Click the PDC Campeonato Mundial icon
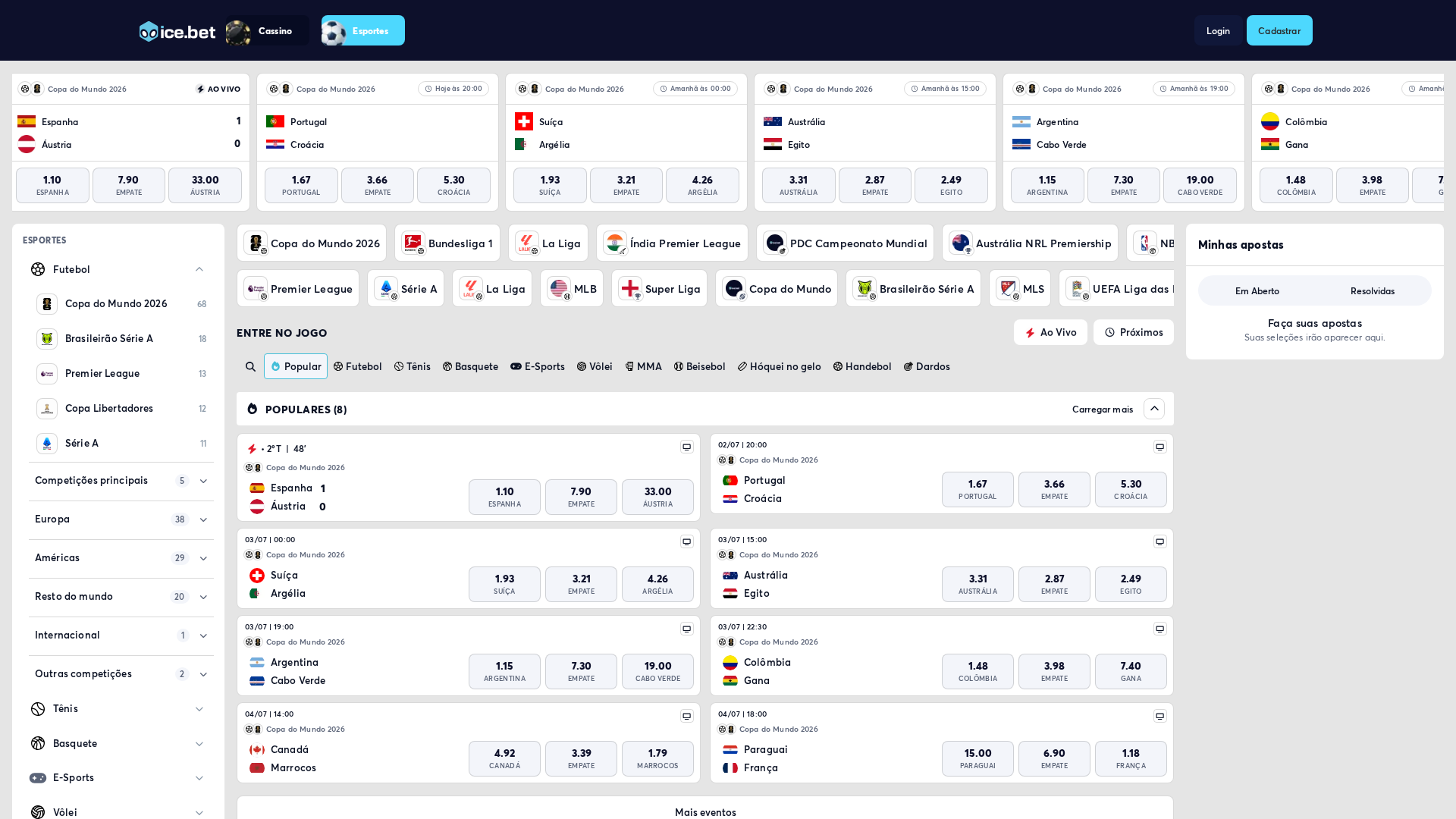Image resolution: width=1456 pixels, height=819 pixels. click(775, 243)
